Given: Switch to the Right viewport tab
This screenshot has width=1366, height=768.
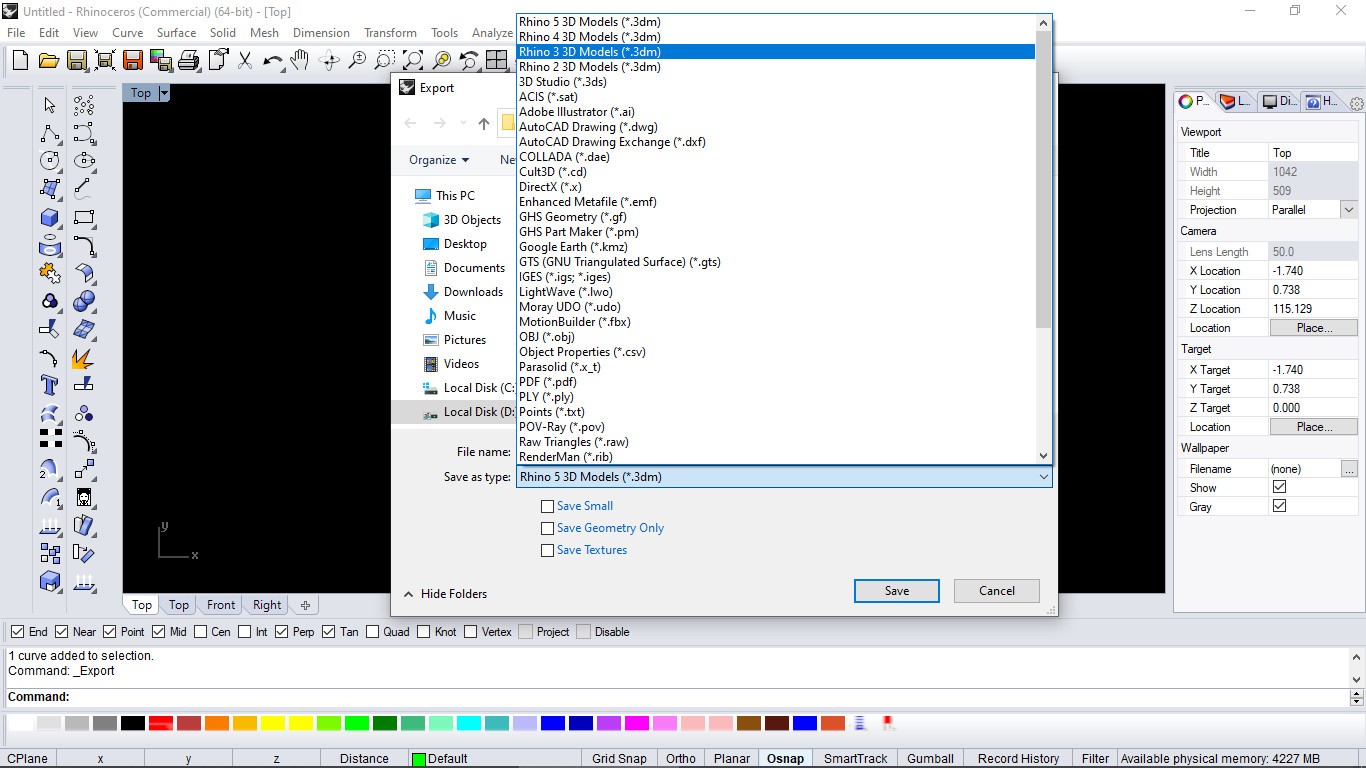Looking at the screenshot, I should tap(267, 605).
